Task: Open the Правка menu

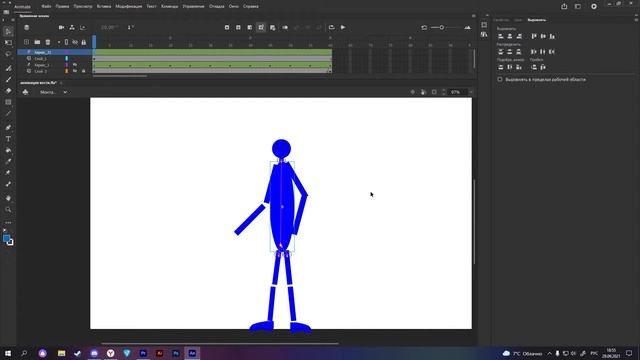Action: click(62, 7)
